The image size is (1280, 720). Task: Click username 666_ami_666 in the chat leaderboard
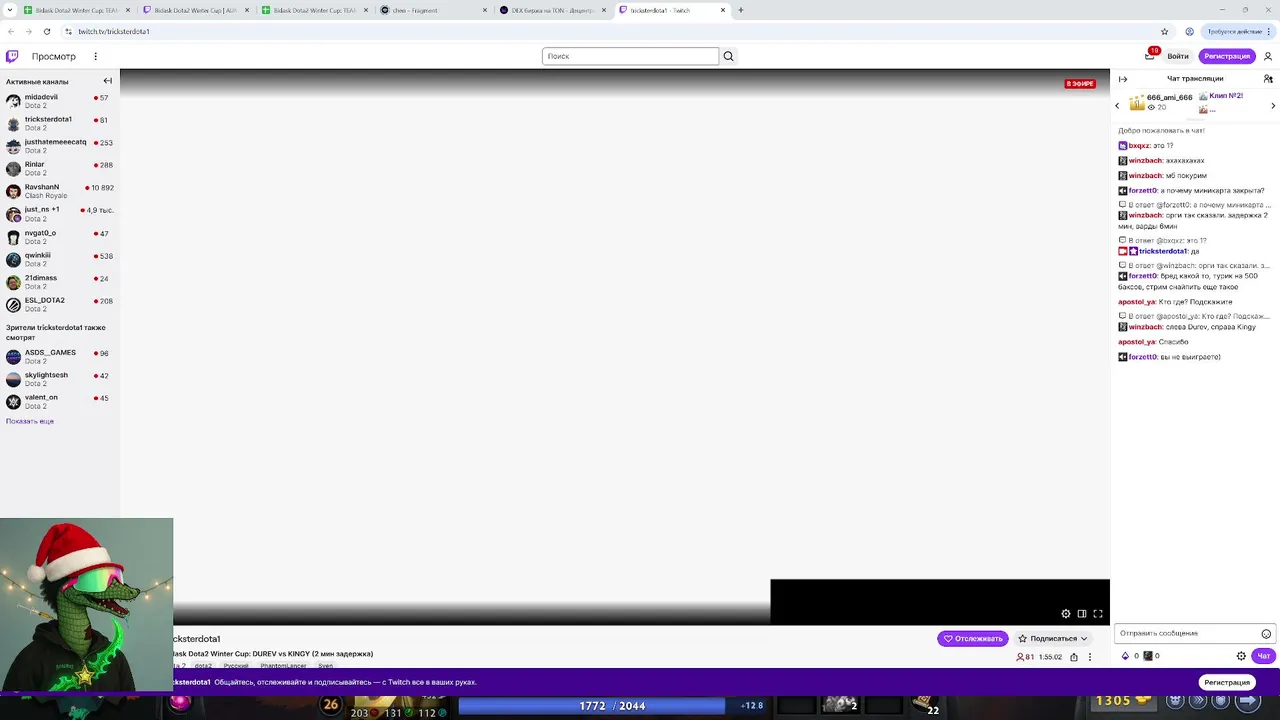point(1170,97)
